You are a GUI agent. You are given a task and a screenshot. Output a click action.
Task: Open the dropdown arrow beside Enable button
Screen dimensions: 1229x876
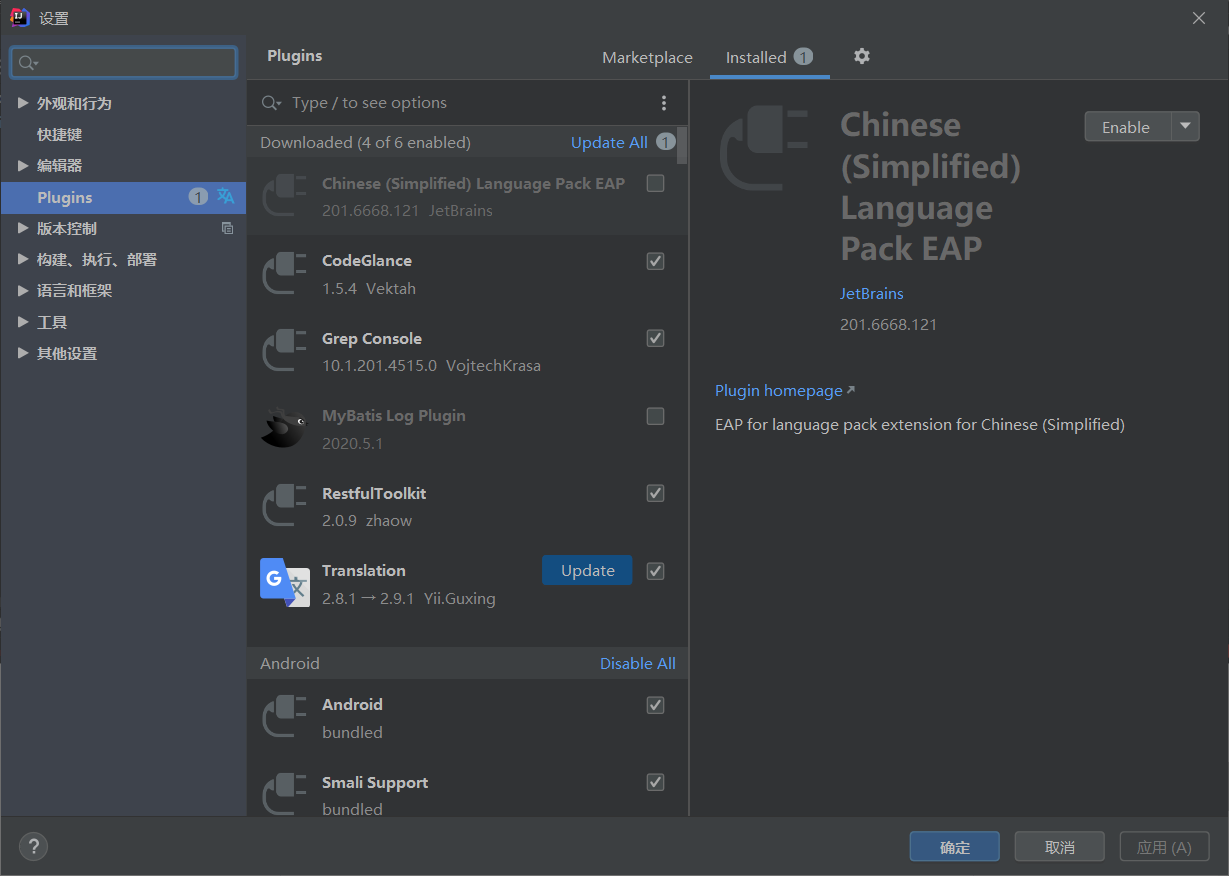pos(1185,126)
